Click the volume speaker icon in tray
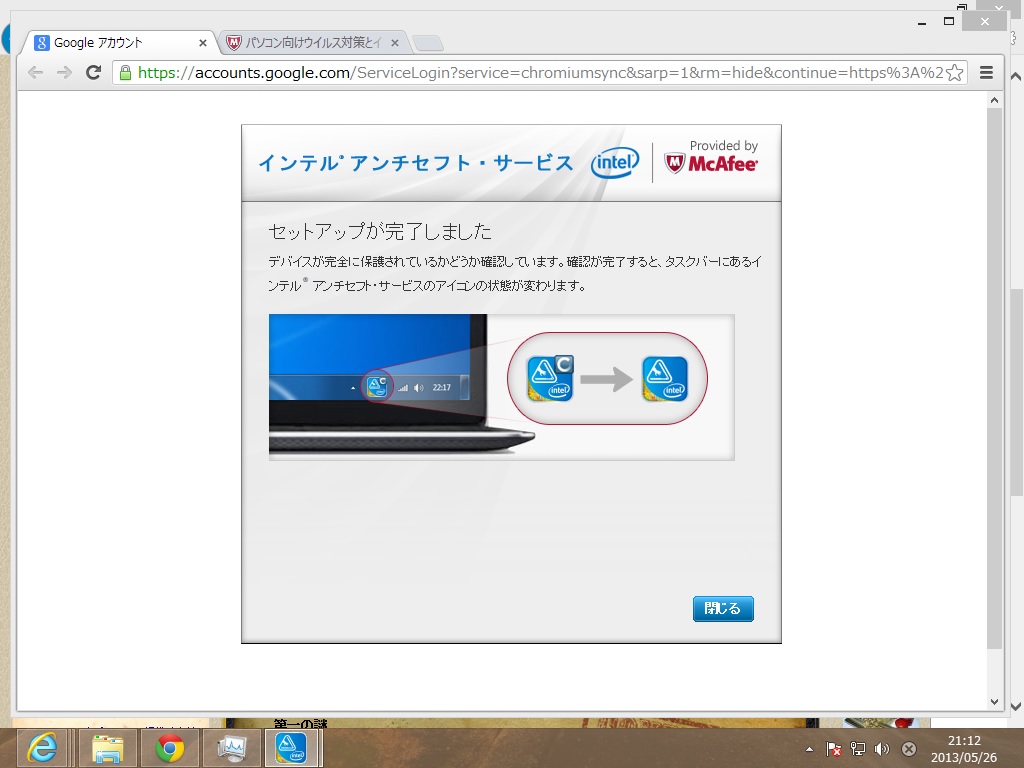The height and width of the screenshot is (768, 1024). [x=882, y=749]
